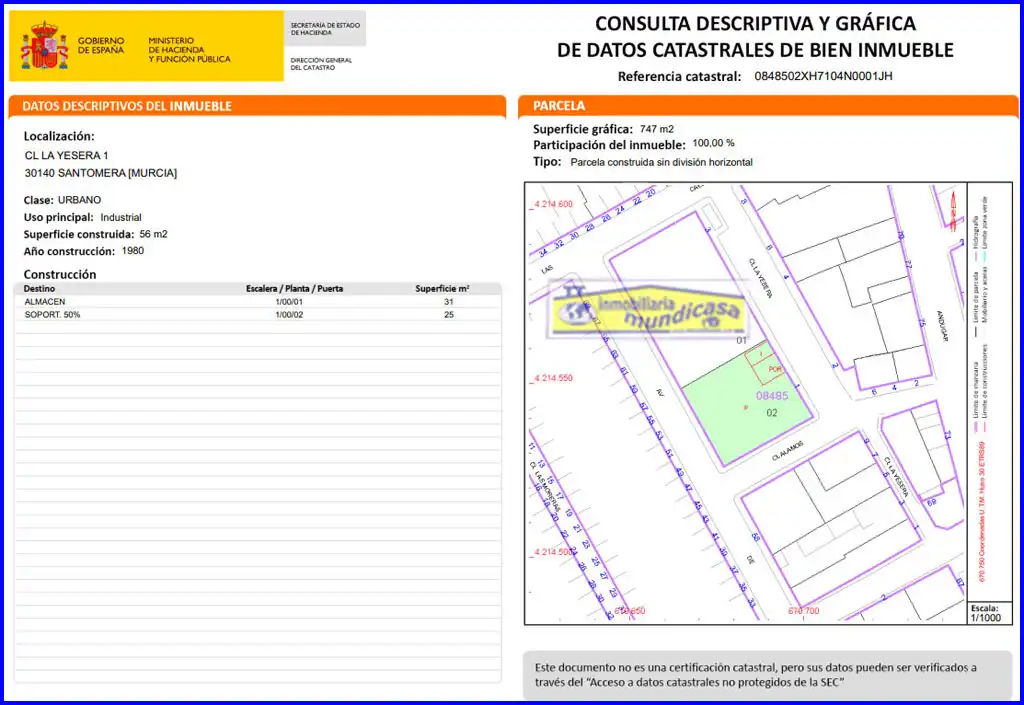
Task: Click participation value "100,00 %"
Action: 713,143
